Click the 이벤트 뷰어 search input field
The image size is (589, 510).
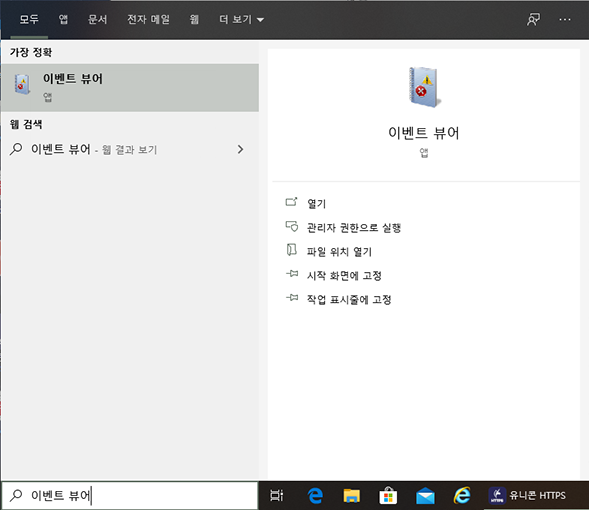click(x=130, y=496)
